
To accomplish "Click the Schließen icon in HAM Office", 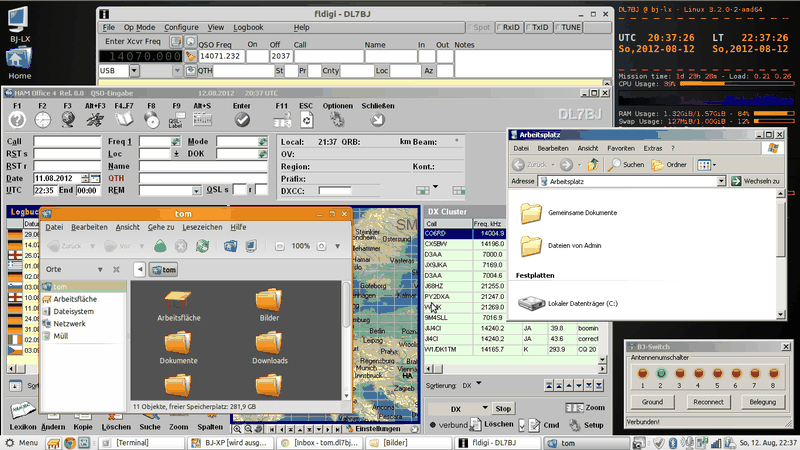I will coord(378,120).
